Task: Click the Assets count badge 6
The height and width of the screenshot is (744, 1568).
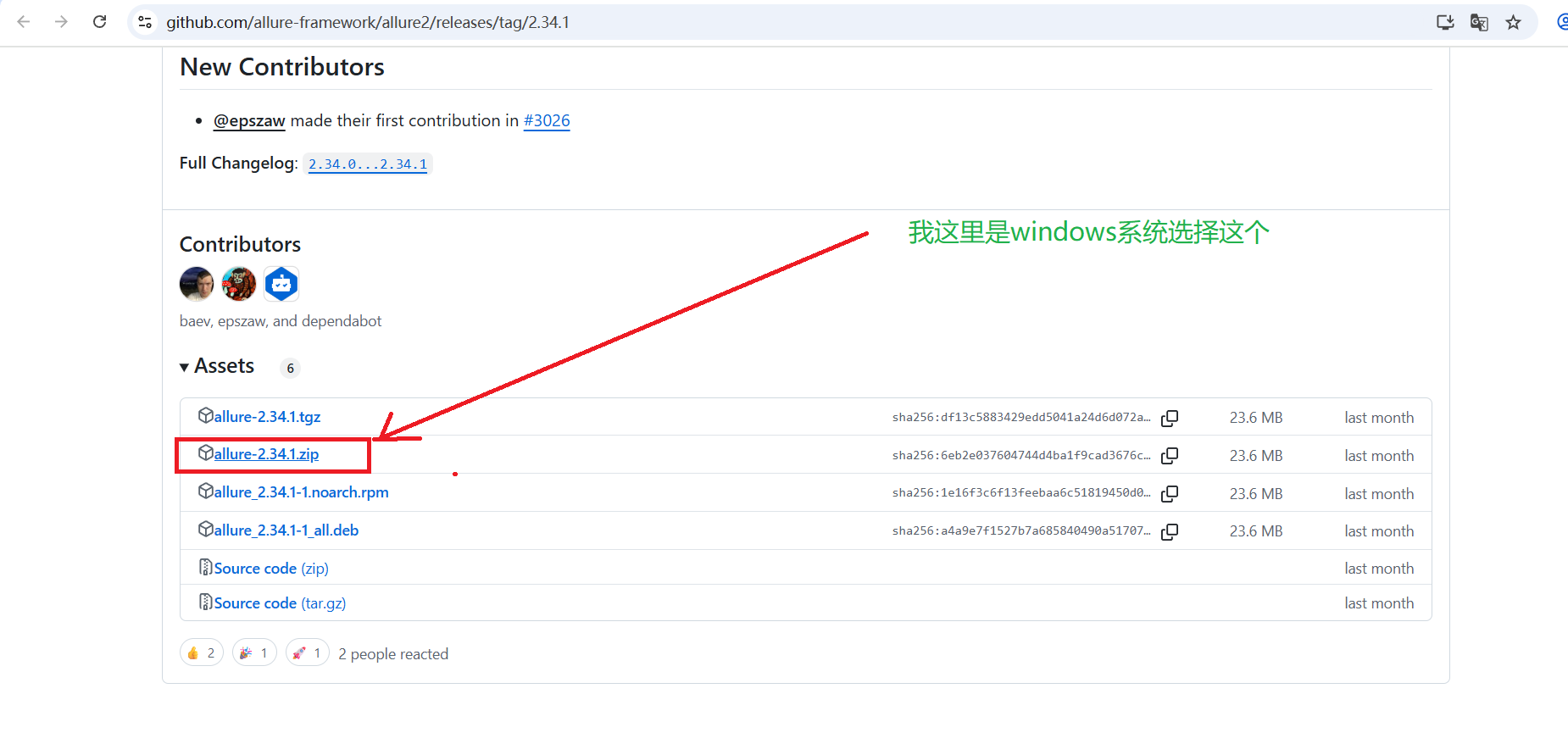Action: 290,368
